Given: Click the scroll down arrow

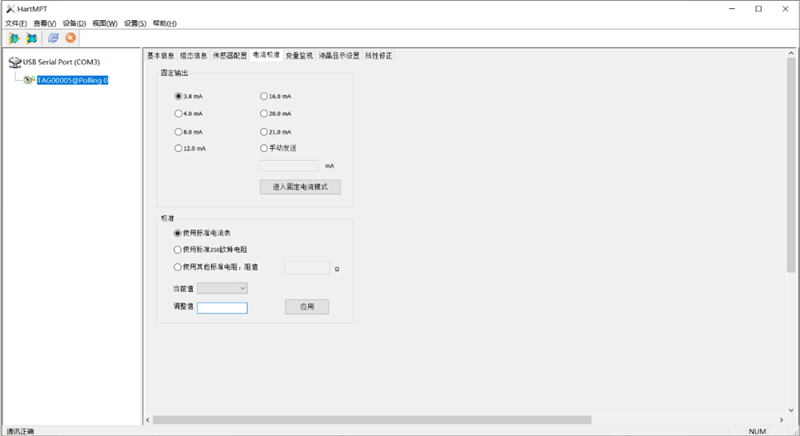Looking at the screenshot, I should click(791, 410).
